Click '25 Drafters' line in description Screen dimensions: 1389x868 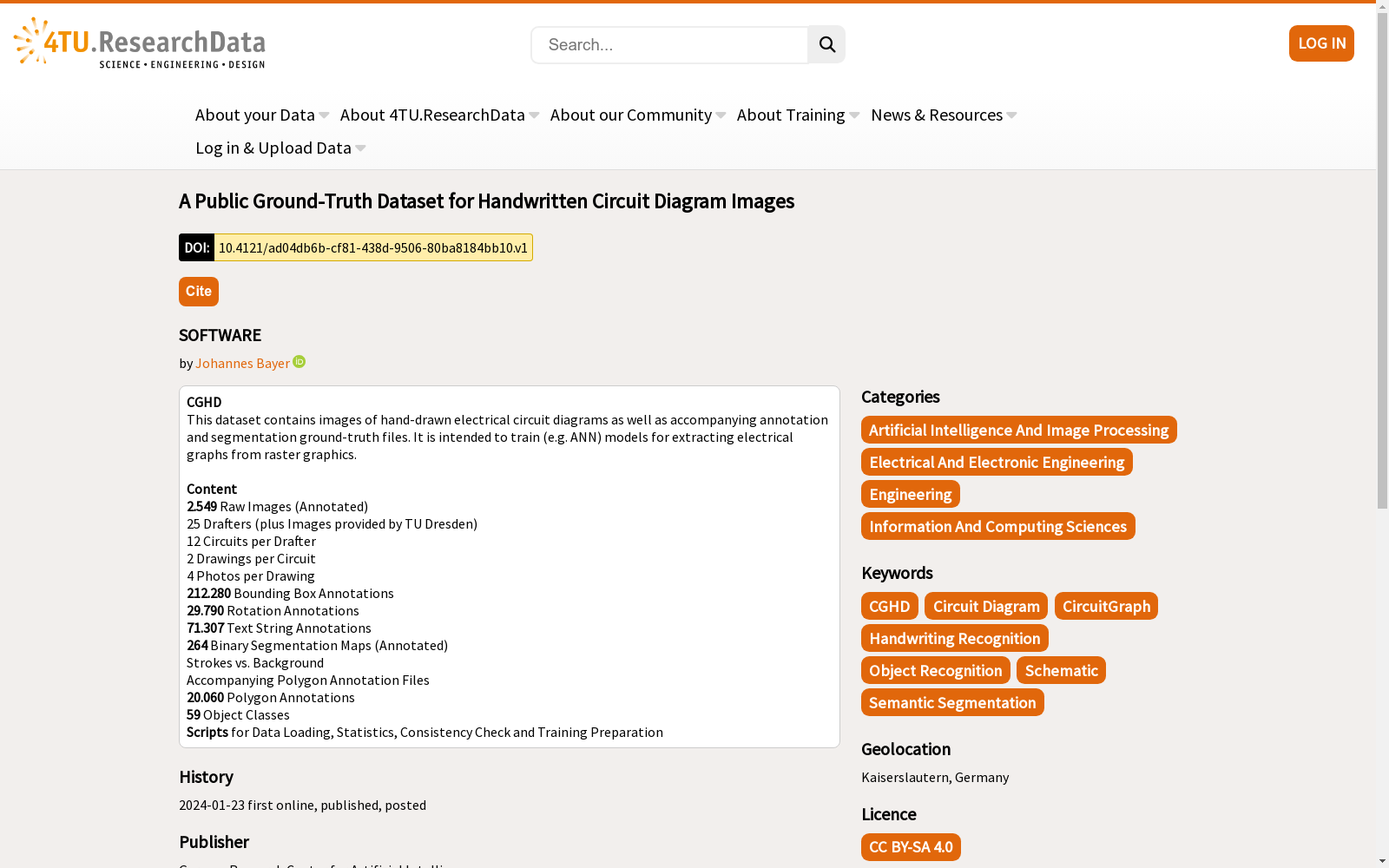[x=332, y=523]
